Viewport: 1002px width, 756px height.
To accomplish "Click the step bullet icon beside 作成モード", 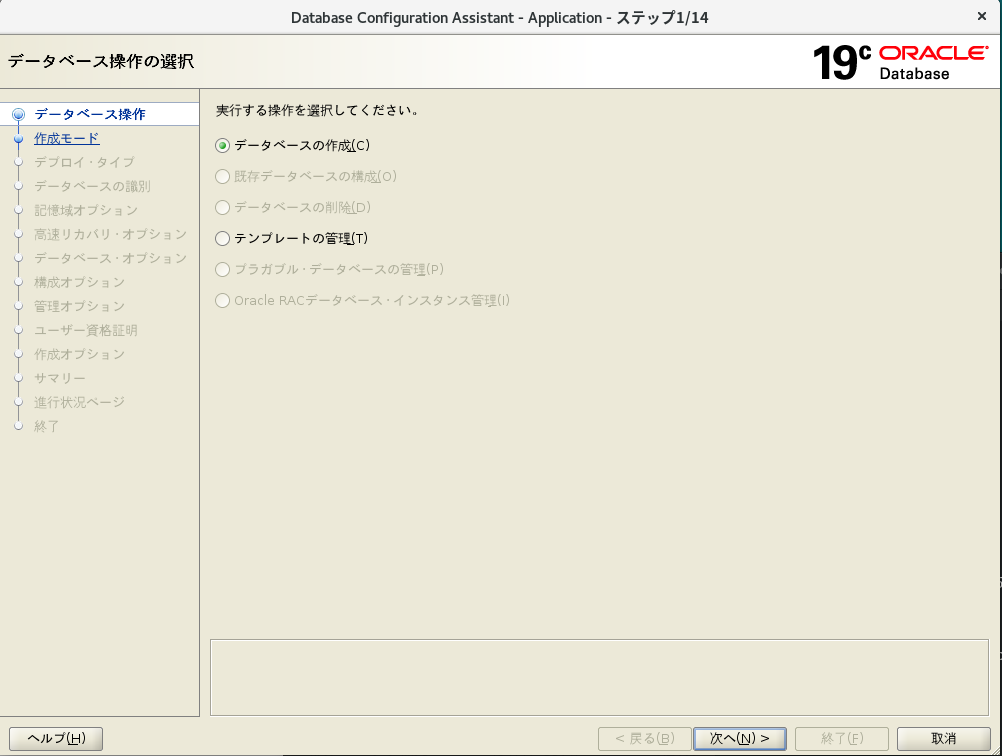I will point(18,139).
